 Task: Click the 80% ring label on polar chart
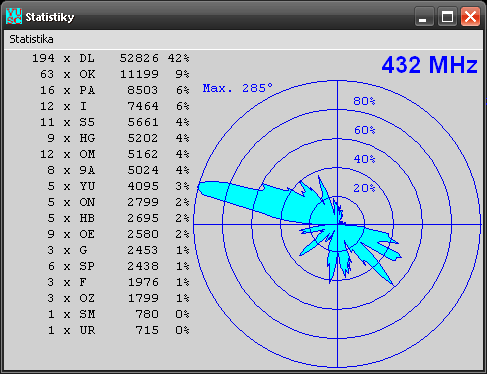[x=364, y=101]
